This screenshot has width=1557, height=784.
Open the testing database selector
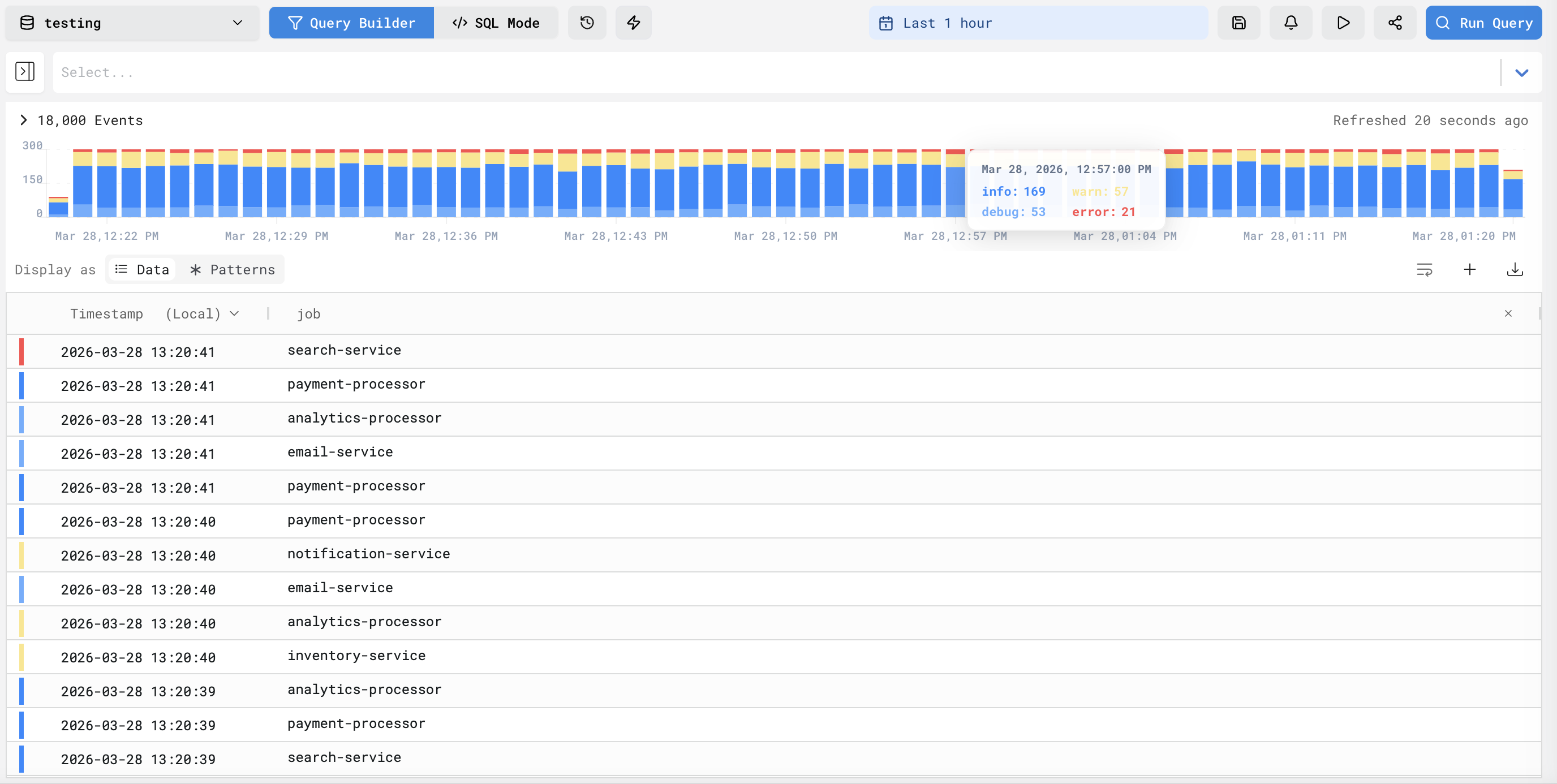[x=132, y=23]
